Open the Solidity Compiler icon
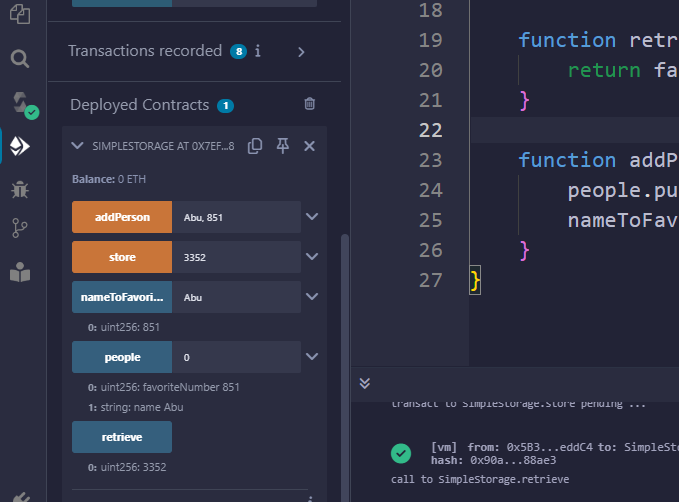 point(21,103)
